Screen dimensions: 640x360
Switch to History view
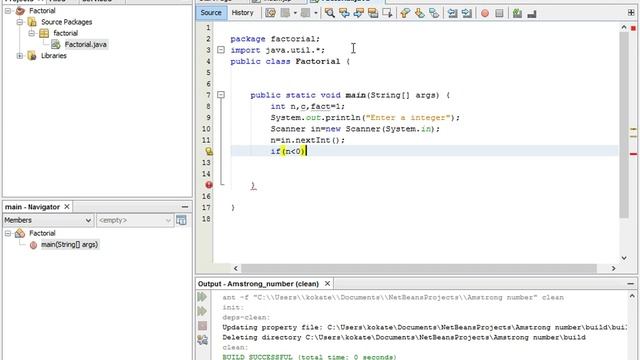click(242, 13)
